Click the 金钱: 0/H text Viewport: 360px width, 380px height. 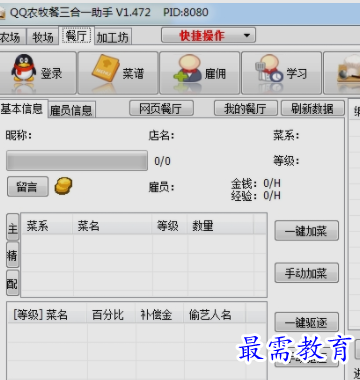tap(256, 183)
